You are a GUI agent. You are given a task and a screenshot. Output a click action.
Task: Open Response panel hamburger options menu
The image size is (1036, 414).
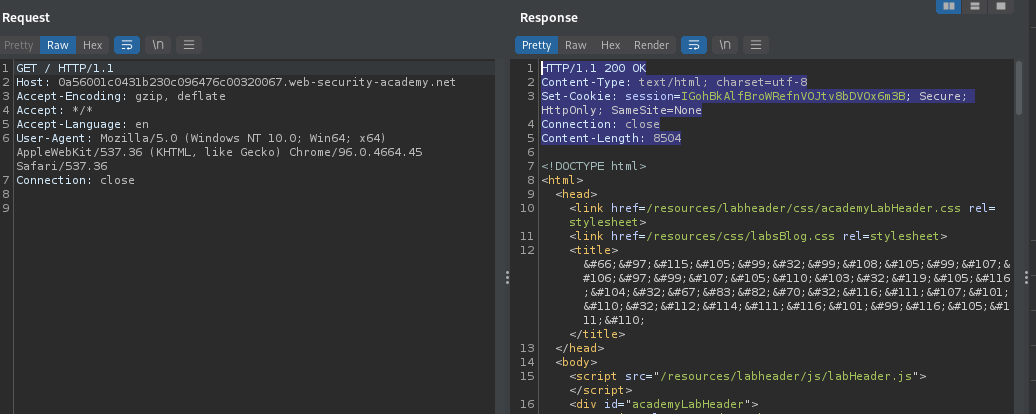click(x=756, y=45)
